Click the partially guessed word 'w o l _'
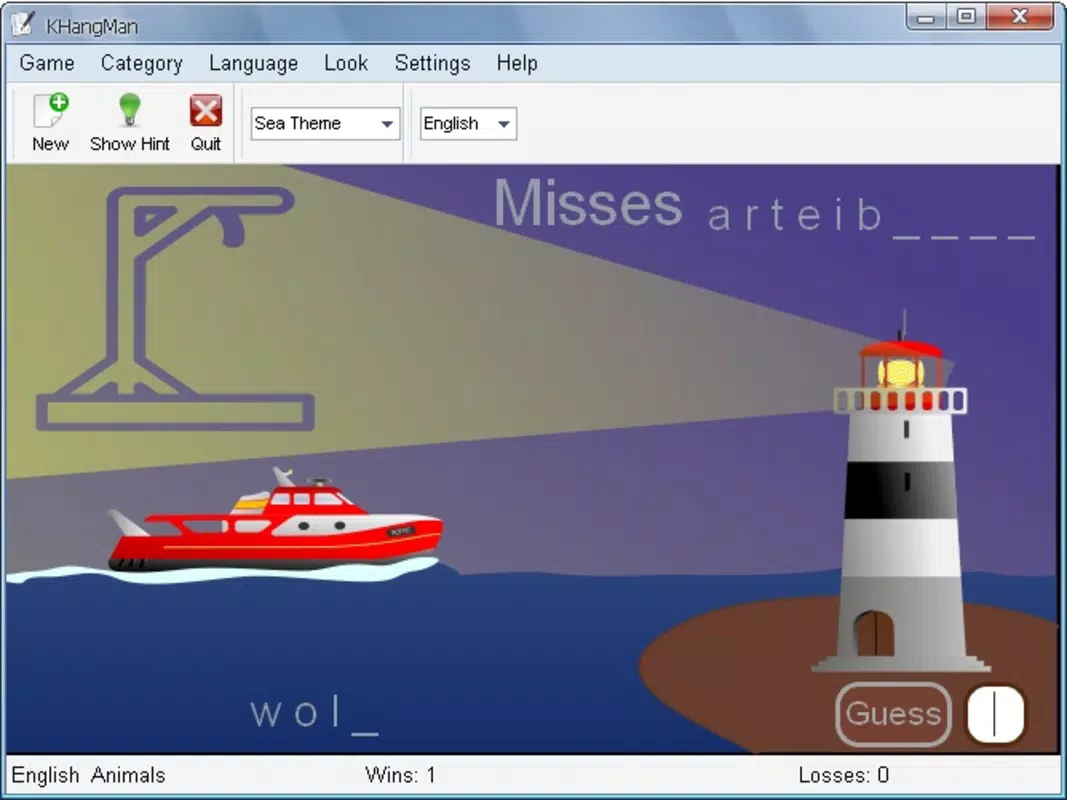The height and width of the screenshot is (800, 1067). tap(314, 714)
